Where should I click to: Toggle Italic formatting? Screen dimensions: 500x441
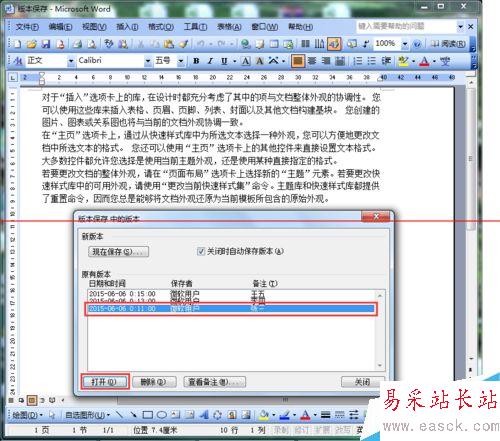(x=210, y=61)
